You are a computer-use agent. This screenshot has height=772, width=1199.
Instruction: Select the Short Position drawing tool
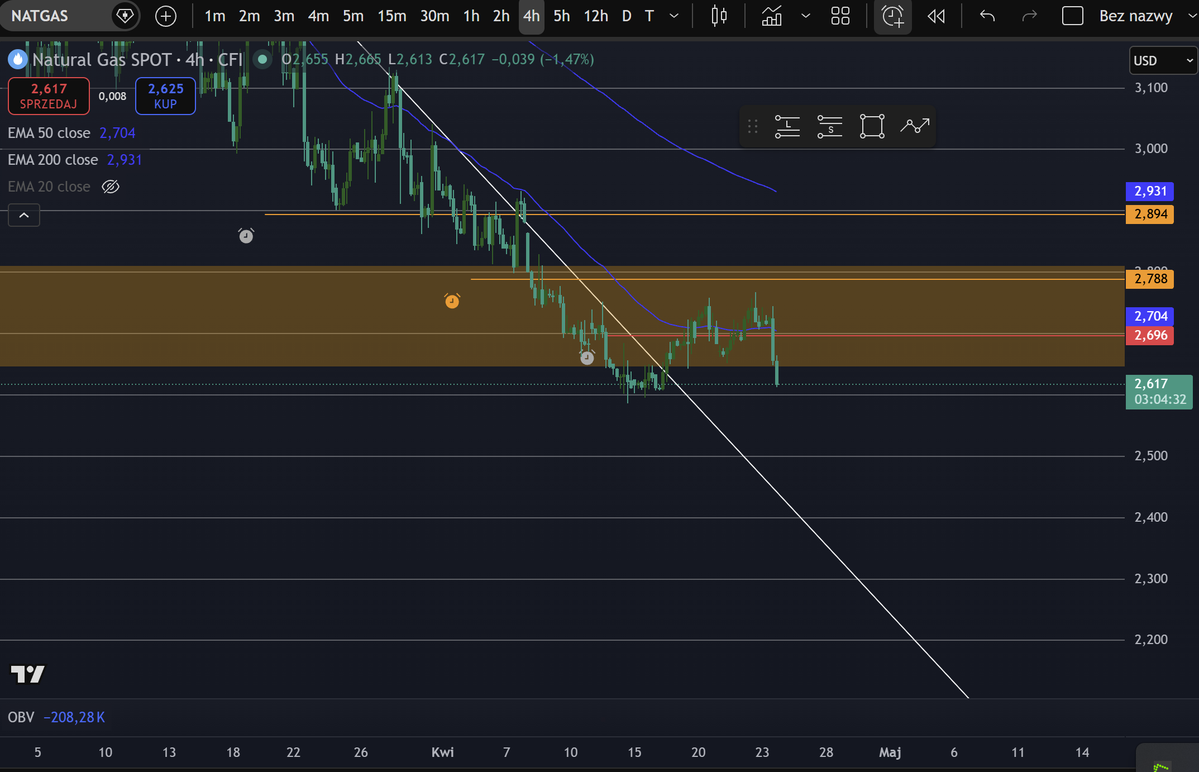(x=829, y=126)
